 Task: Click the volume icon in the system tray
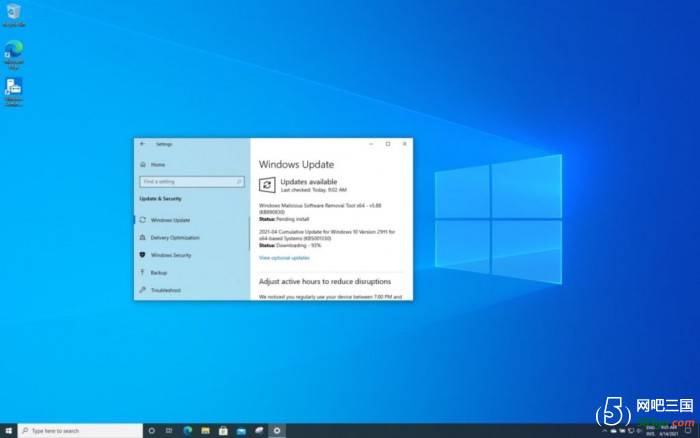click(x=639, y=431)
